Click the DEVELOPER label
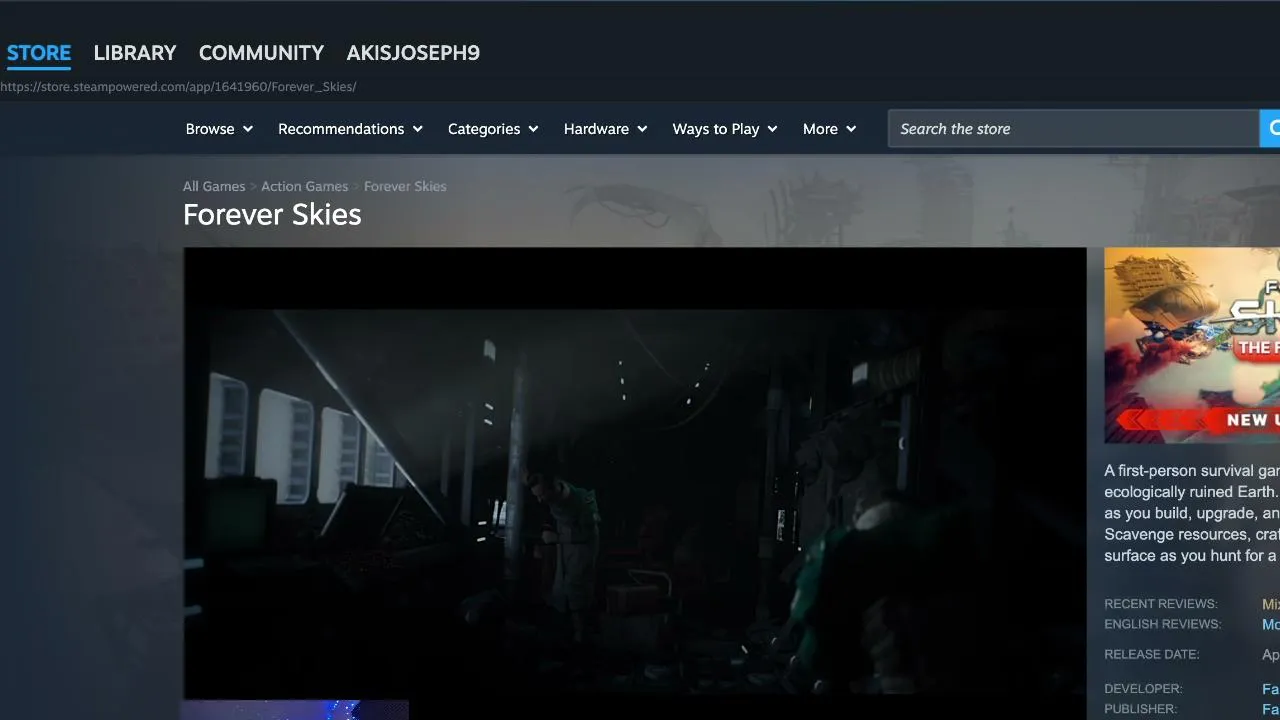Image resolution: width=1280 pixels, height=720 pixels. tap(1143, 689)
